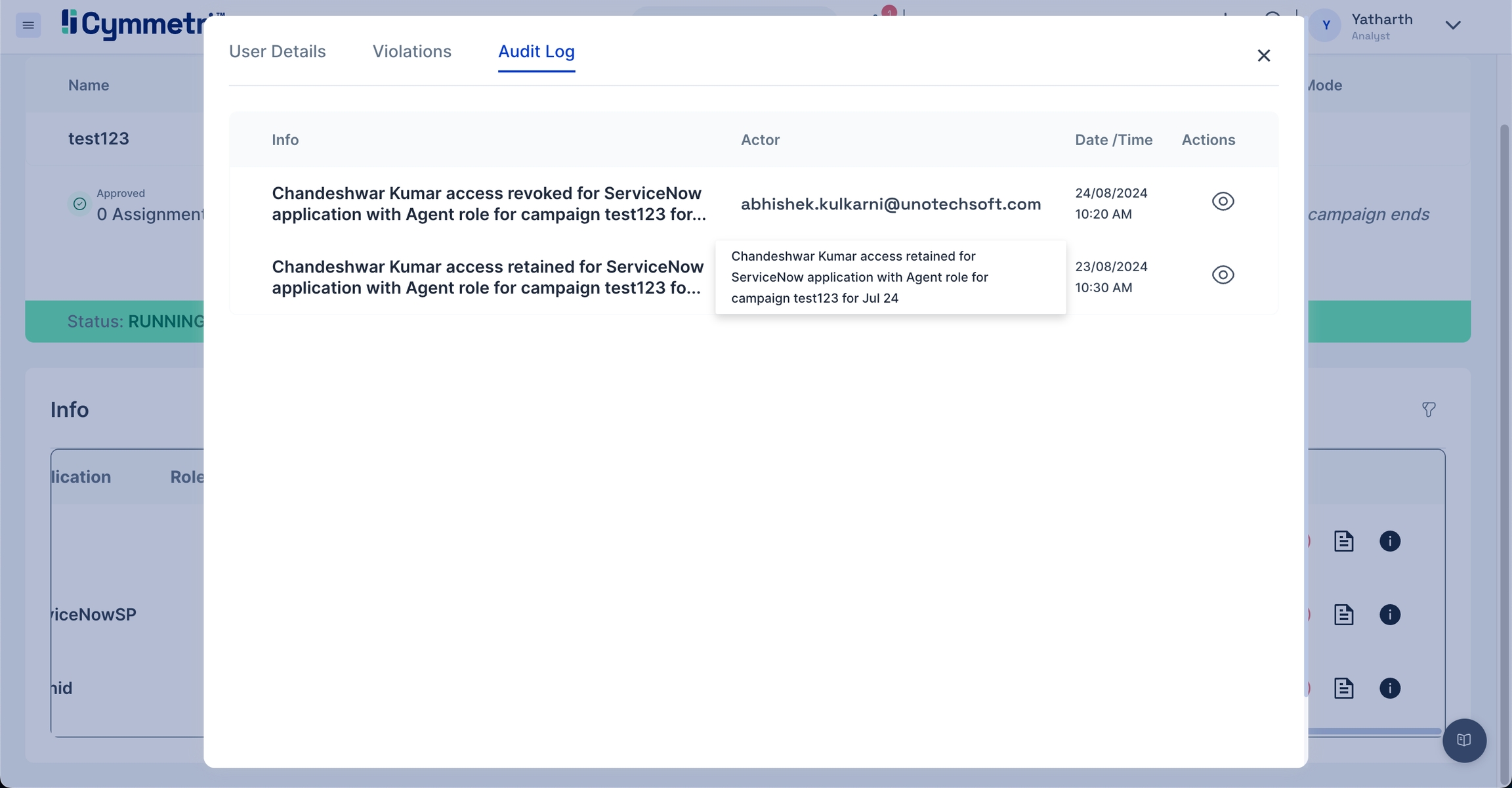Image resolution: width=1512 pixels, height=788 pixels.
Task: View details of the access revoked entry
Action: click(1223, 202)
